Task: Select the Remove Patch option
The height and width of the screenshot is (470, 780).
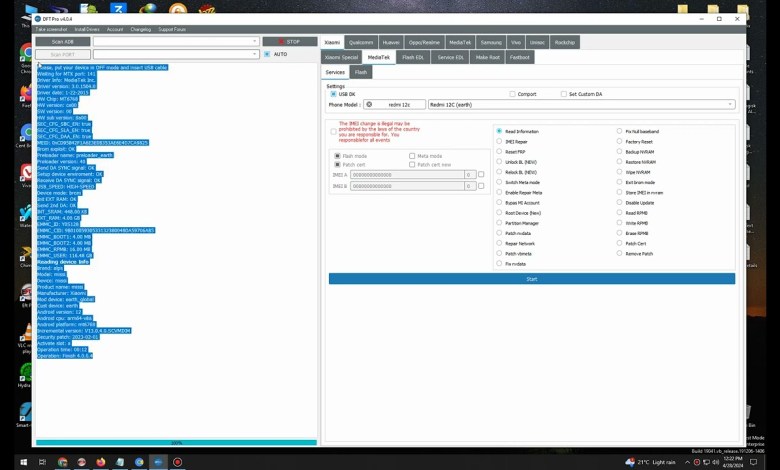Action: (x=619, y=254)
